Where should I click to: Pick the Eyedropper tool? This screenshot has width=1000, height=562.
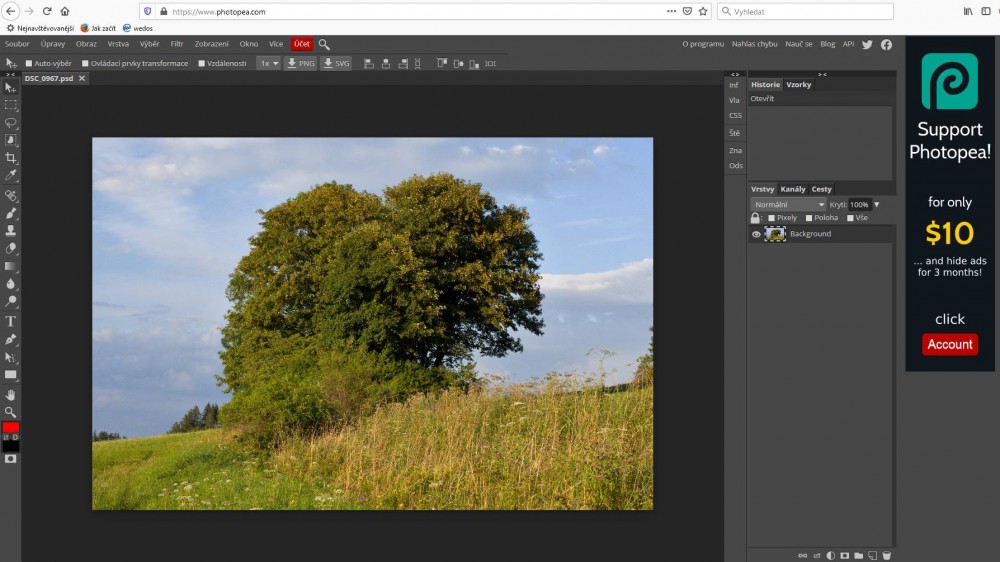(11, 176)
